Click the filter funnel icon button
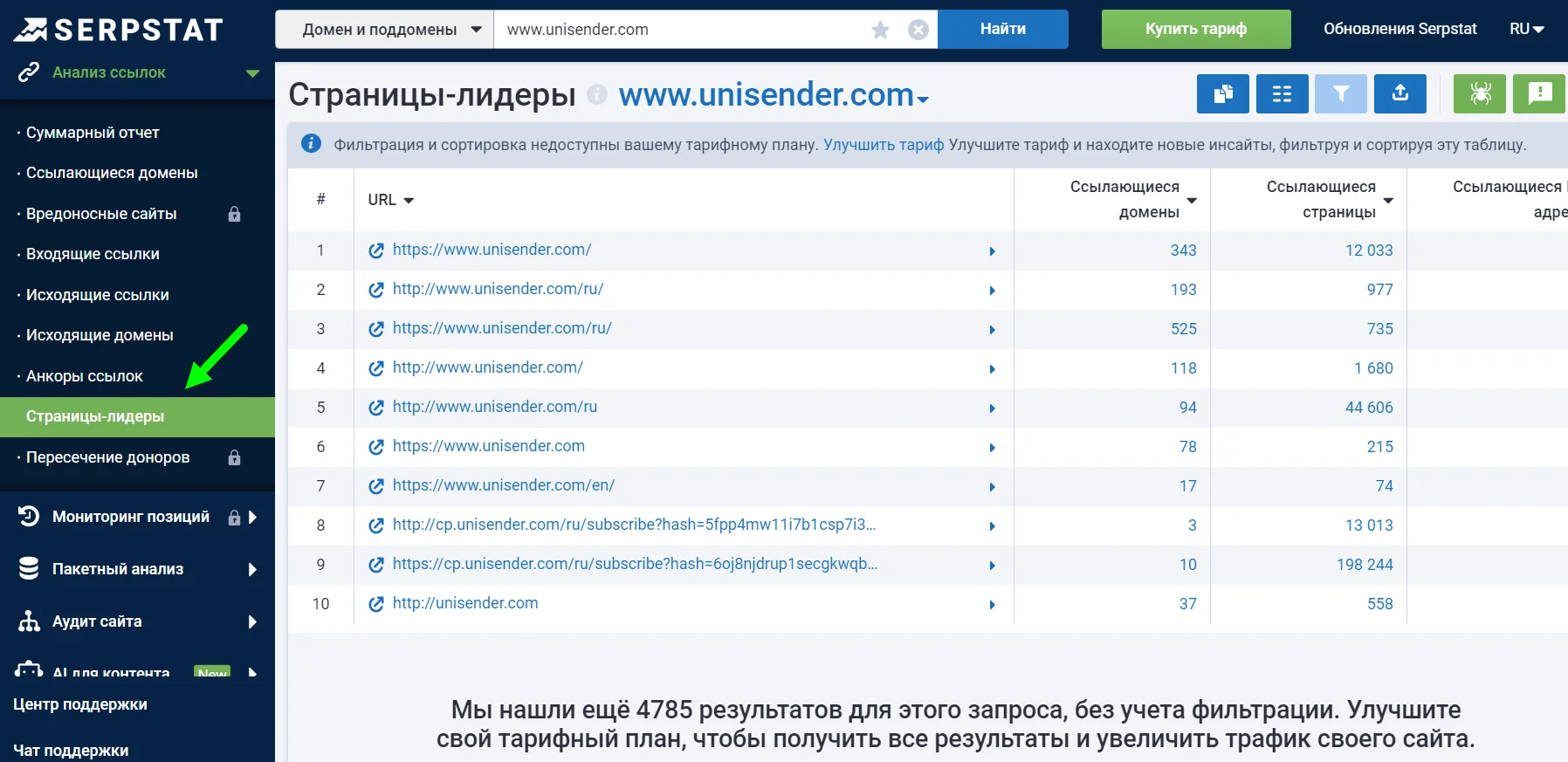This screenshot has height=762, width=1568. 1341,93
